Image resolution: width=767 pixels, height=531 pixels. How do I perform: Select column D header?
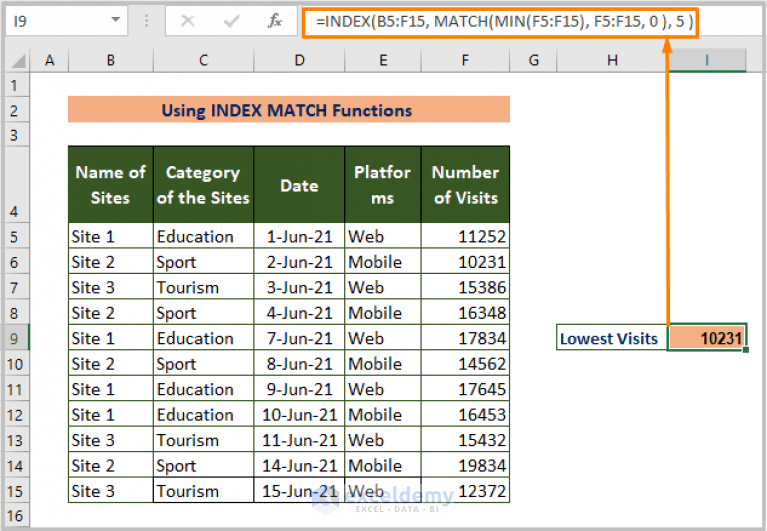click(299, 61)
